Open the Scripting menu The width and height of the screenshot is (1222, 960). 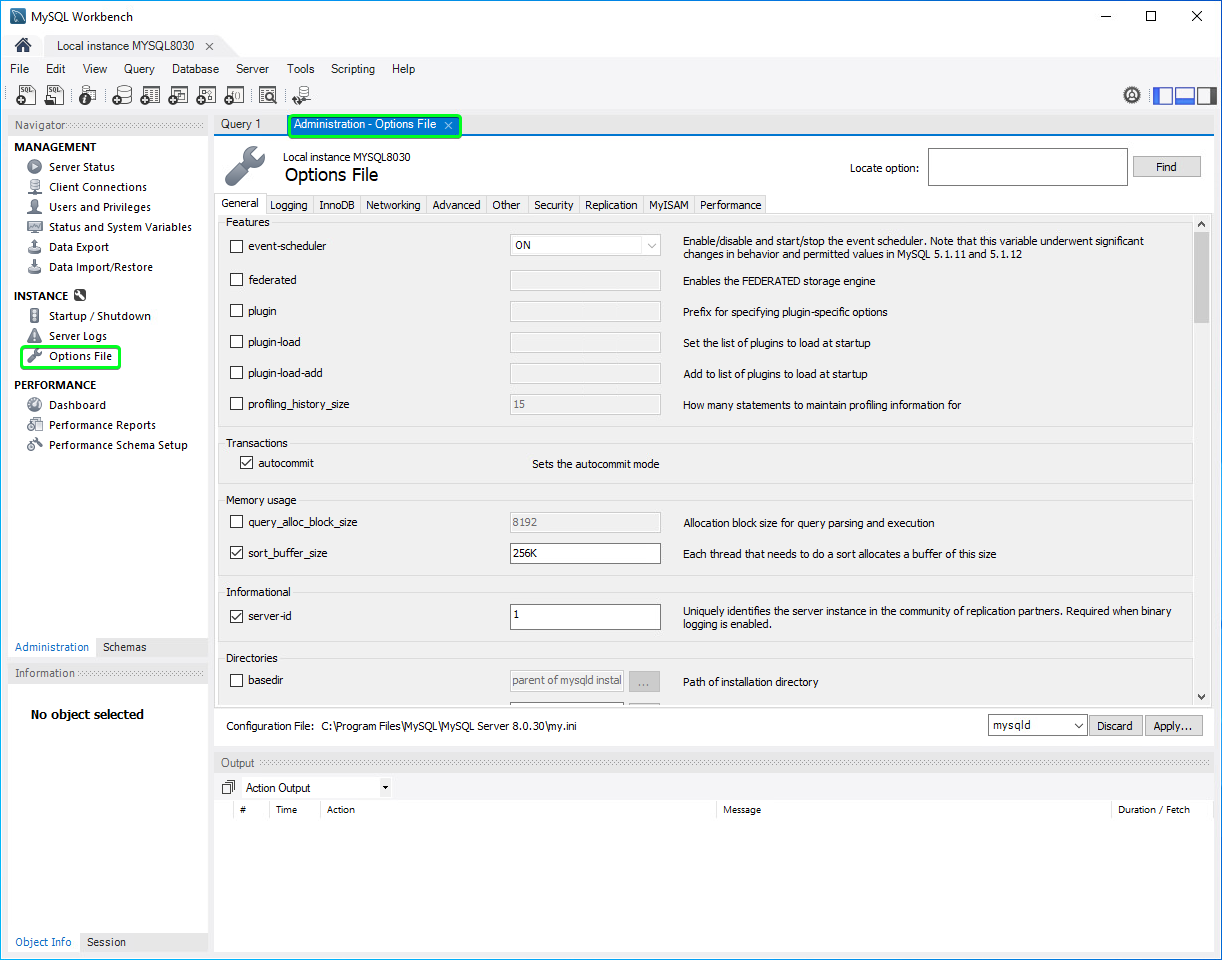(353, 69)
